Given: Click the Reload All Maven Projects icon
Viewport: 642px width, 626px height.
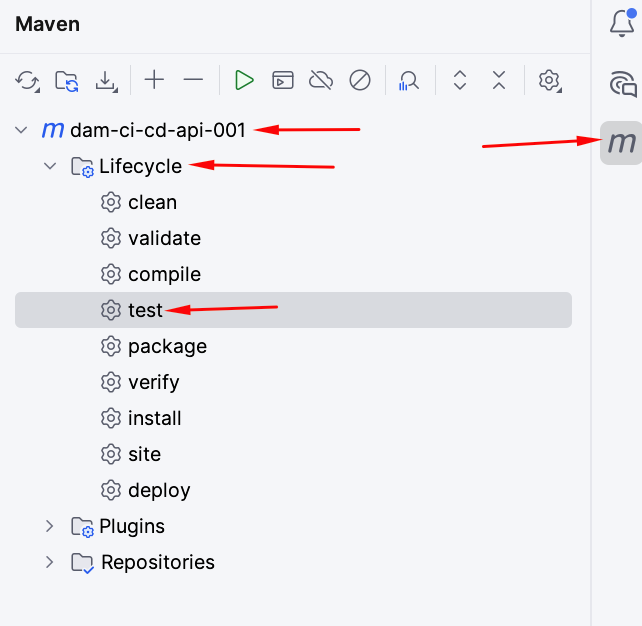Looking at the screenshot, I should 27,80.
